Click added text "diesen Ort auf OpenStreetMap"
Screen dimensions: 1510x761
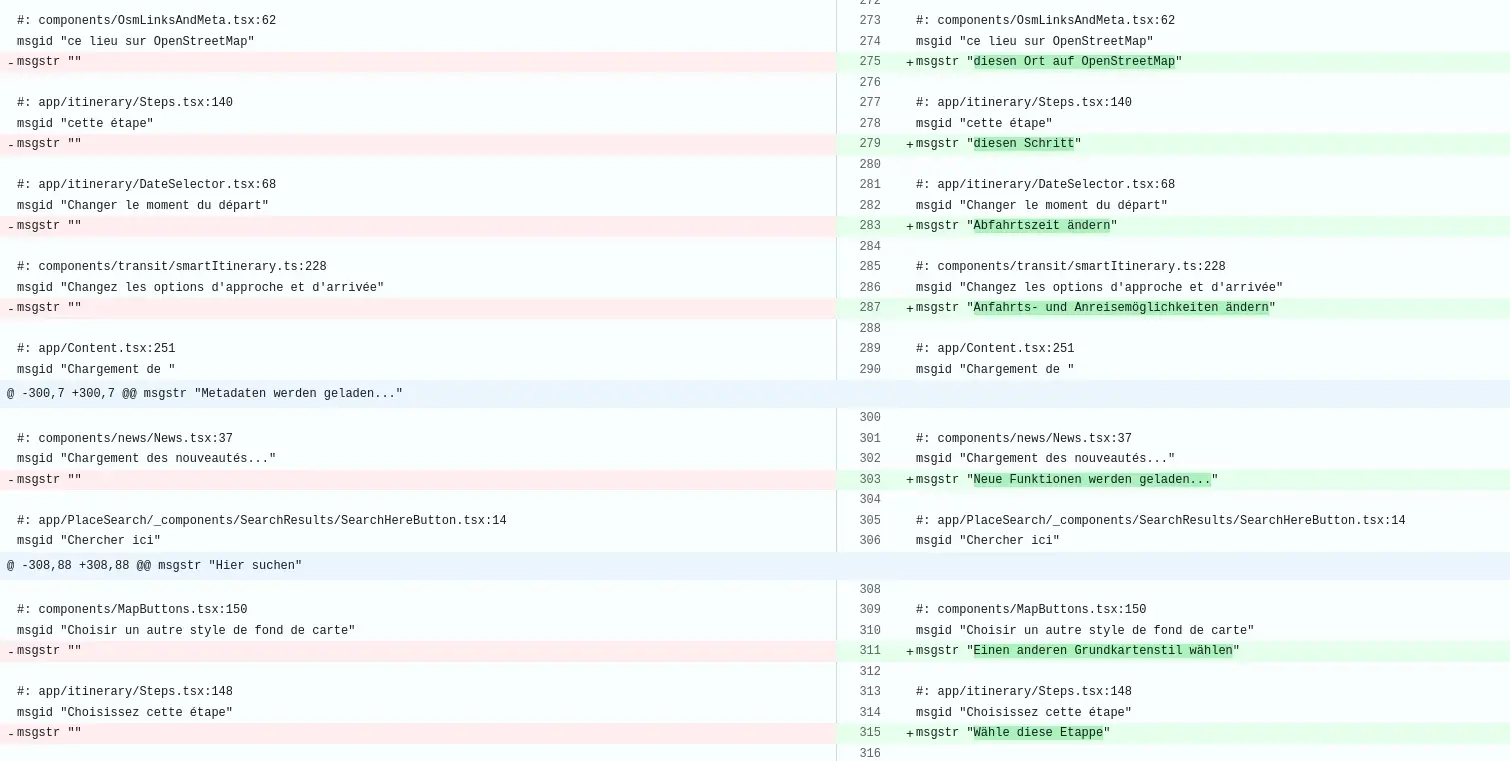1074,62
